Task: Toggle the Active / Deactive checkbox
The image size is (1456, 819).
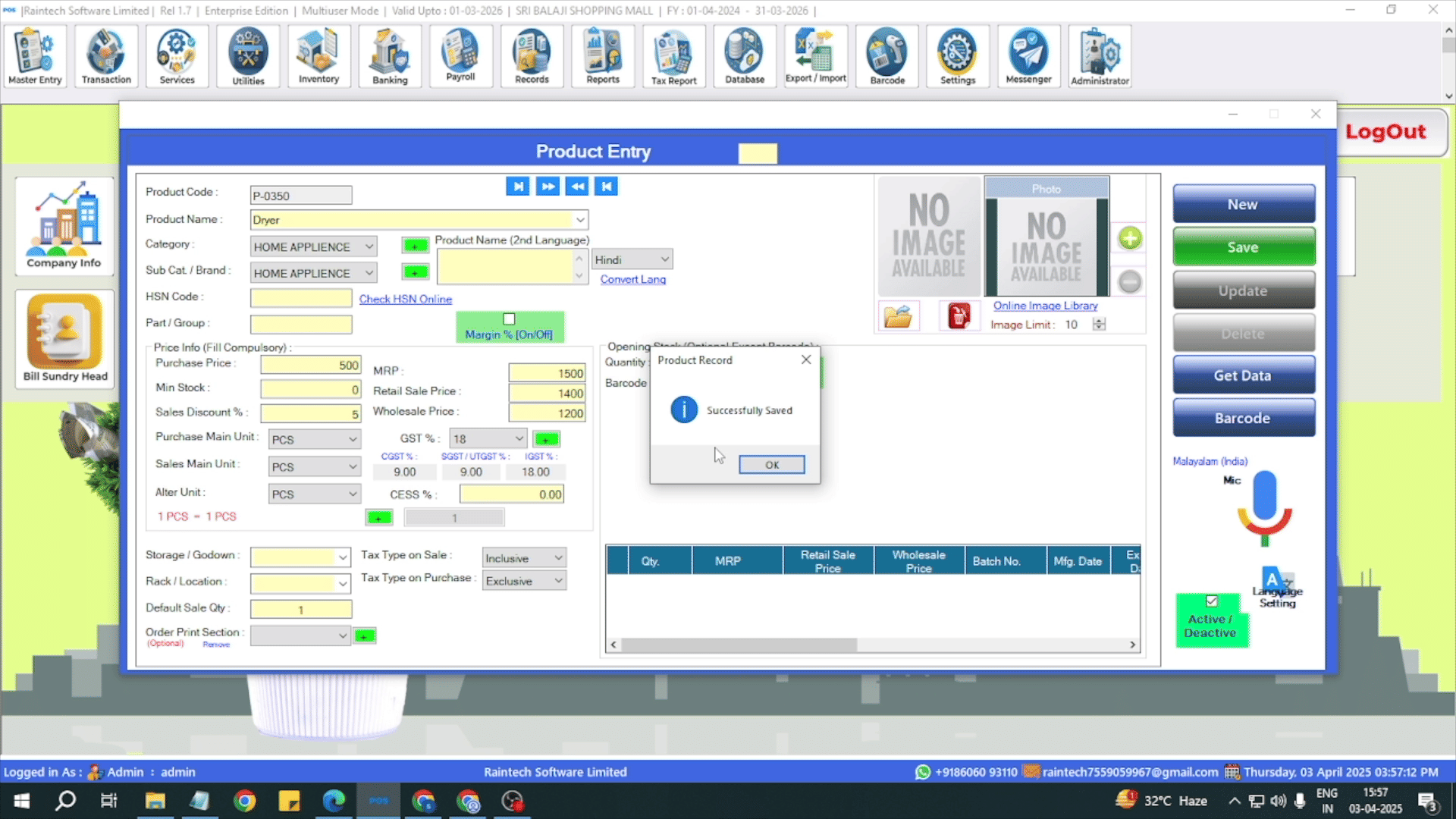Action: 1212,601
